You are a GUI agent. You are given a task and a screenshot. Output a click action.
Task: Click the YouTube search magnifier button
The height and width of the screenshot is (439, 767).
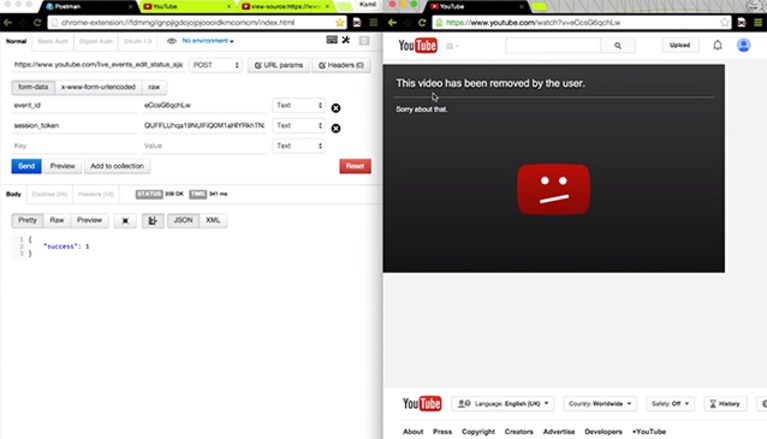pos(618,46)
